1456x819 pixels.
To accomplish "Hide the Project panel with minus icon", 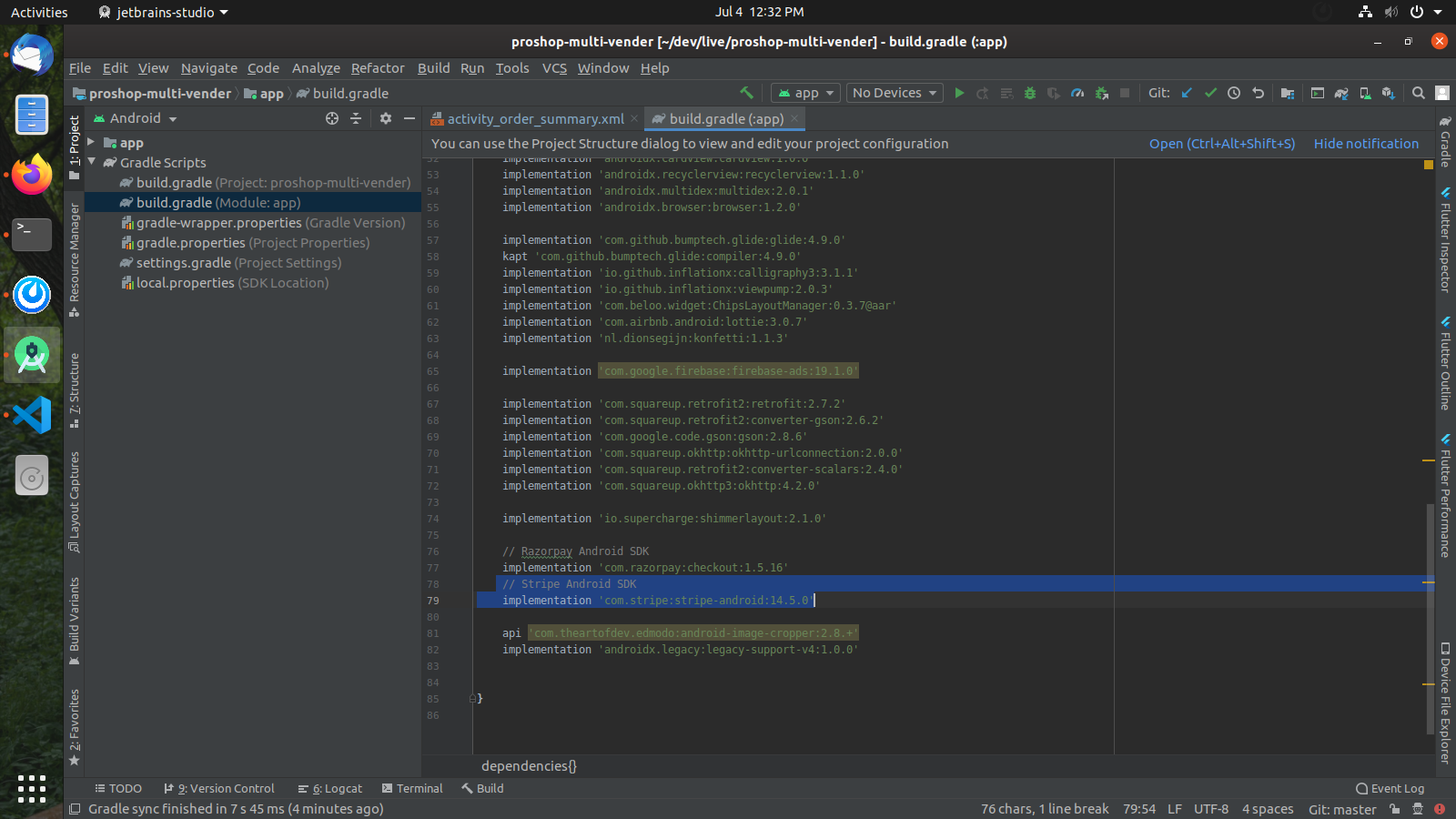I will pos(409,118).
